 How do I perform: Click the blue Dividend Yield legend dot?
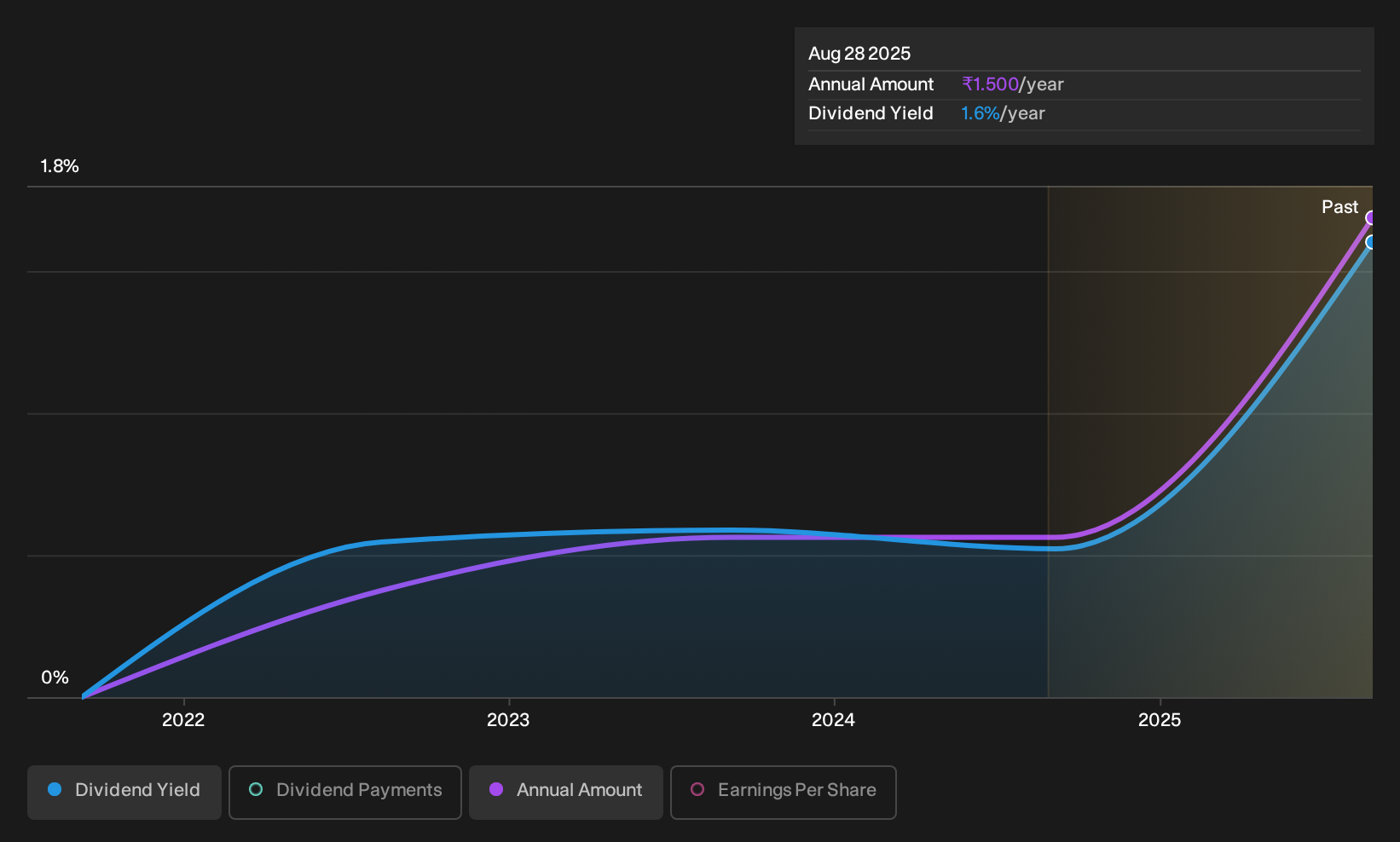55,789
